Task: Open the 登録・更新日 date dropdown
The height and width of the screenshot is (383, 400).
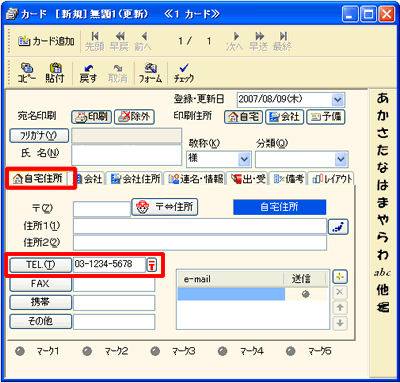Action: click(338, 100)
